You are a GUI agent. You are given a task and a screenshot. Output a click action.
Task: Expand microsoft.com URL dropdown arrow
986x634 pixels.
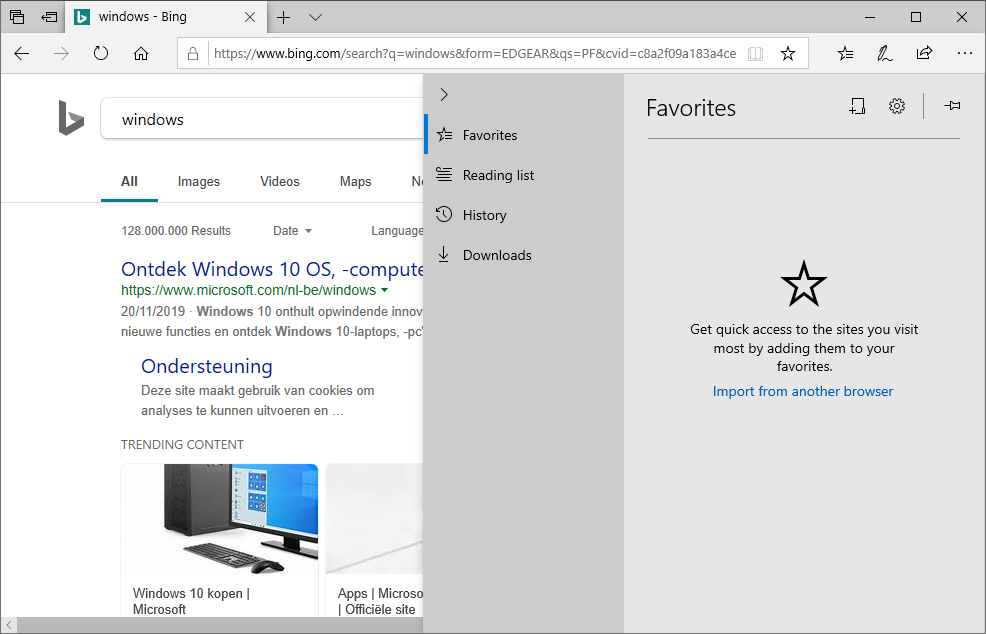coord(384,291)
